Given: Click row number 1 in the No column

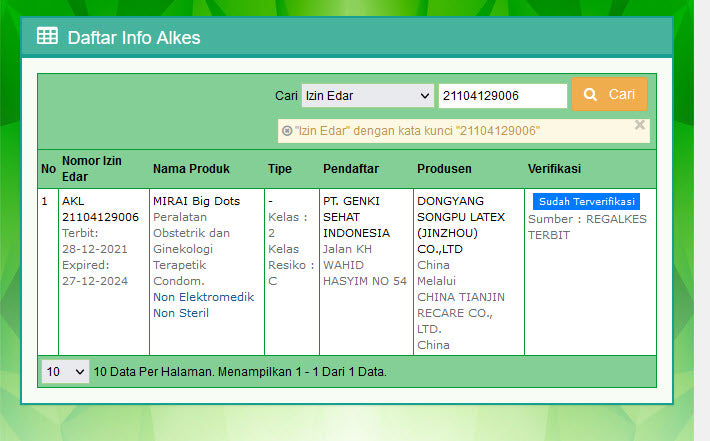Looking at the screenshot, I should coord(44,201).
